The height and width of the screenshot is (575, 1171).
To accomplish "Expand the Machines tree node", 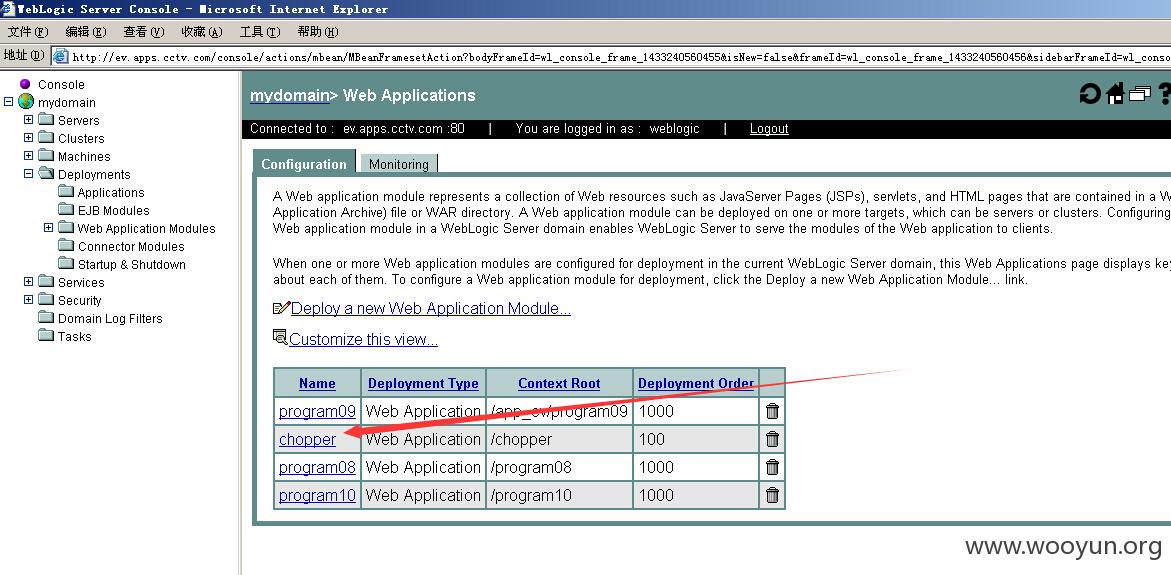I will coord(28,155).
